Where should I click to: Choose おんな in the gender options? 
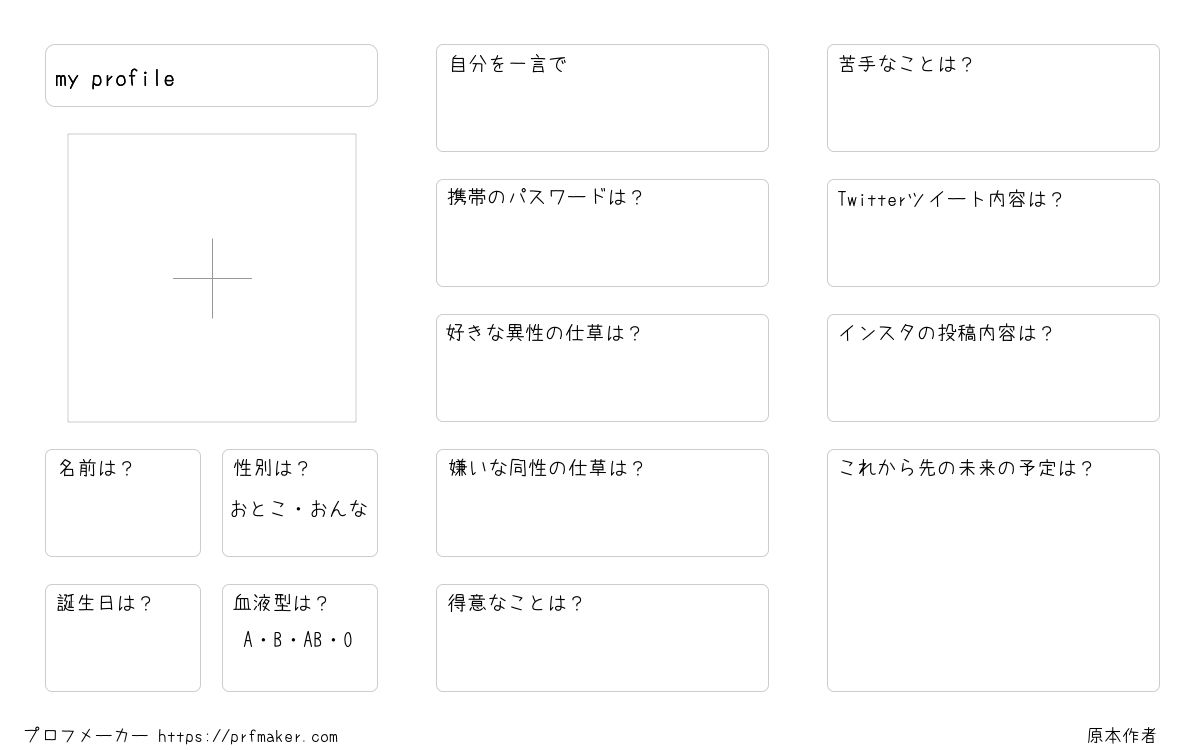339,509
